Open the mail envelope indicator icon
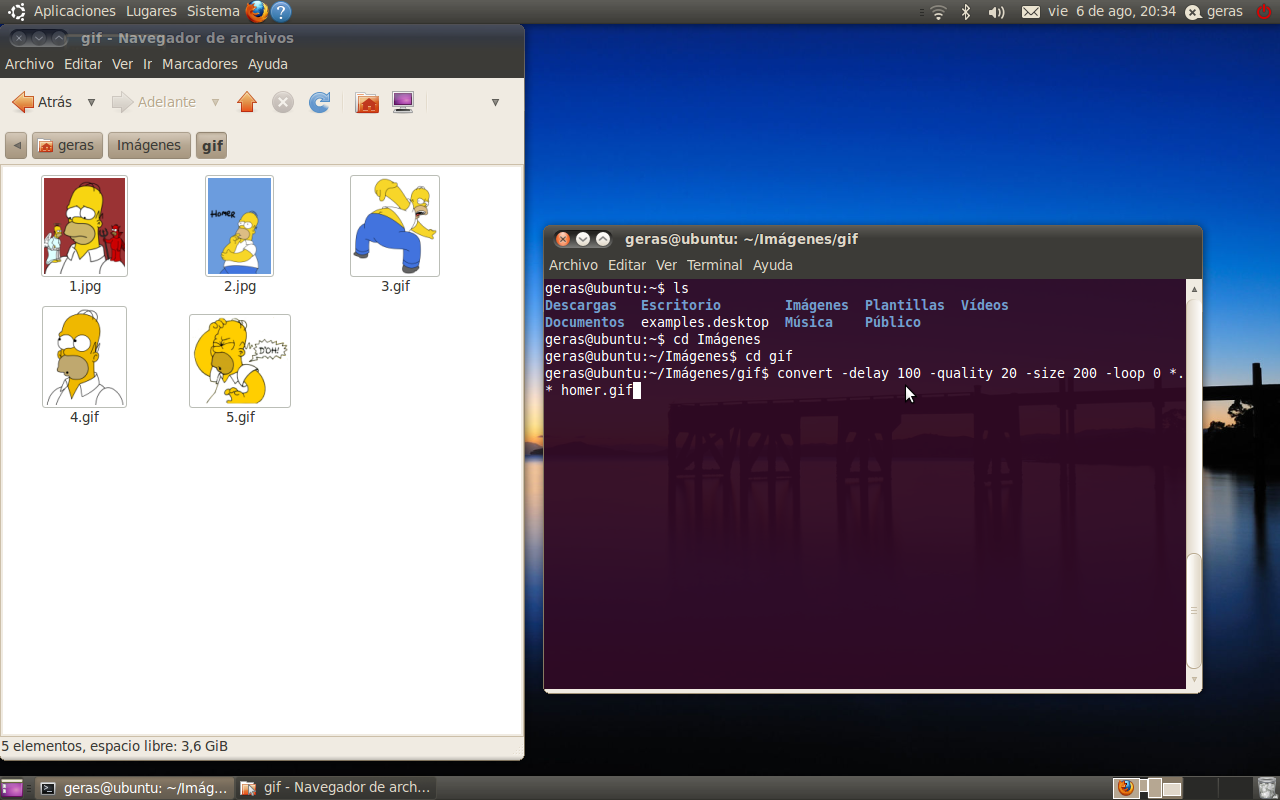The height and width of the screenshot is (800, 1280). (1032, 11)
